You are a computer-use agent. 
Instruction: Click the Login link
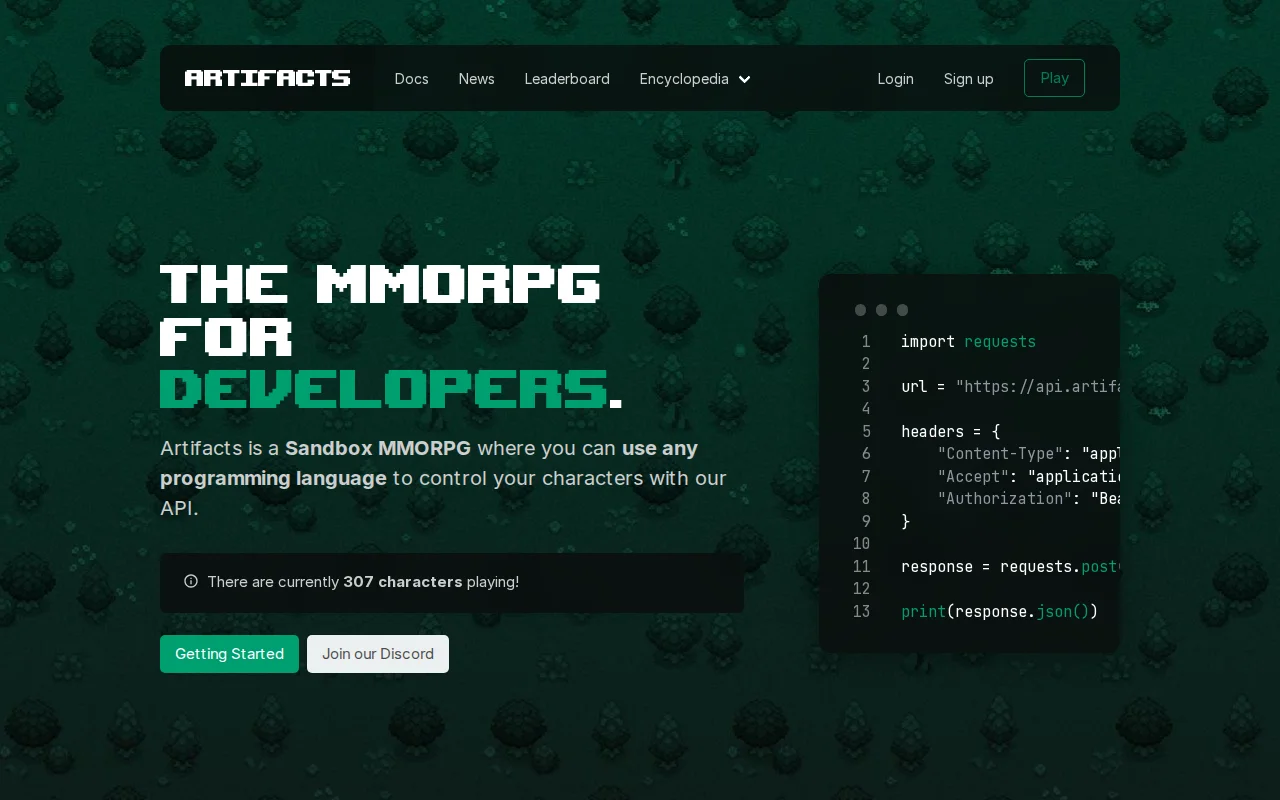[895, 79]
